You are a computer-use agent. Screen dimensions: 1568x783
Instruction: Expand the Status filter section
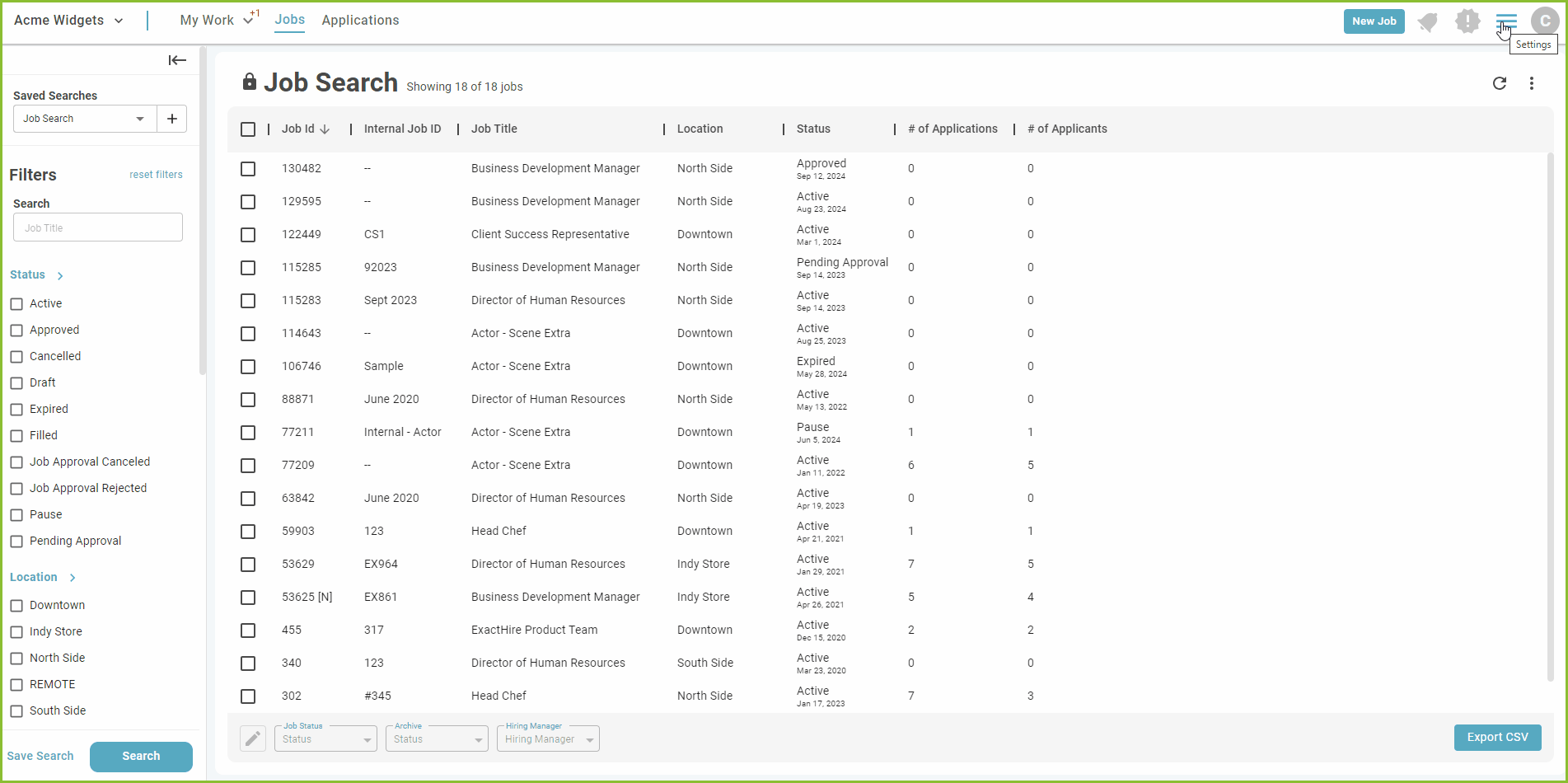(x=60, y=275)
